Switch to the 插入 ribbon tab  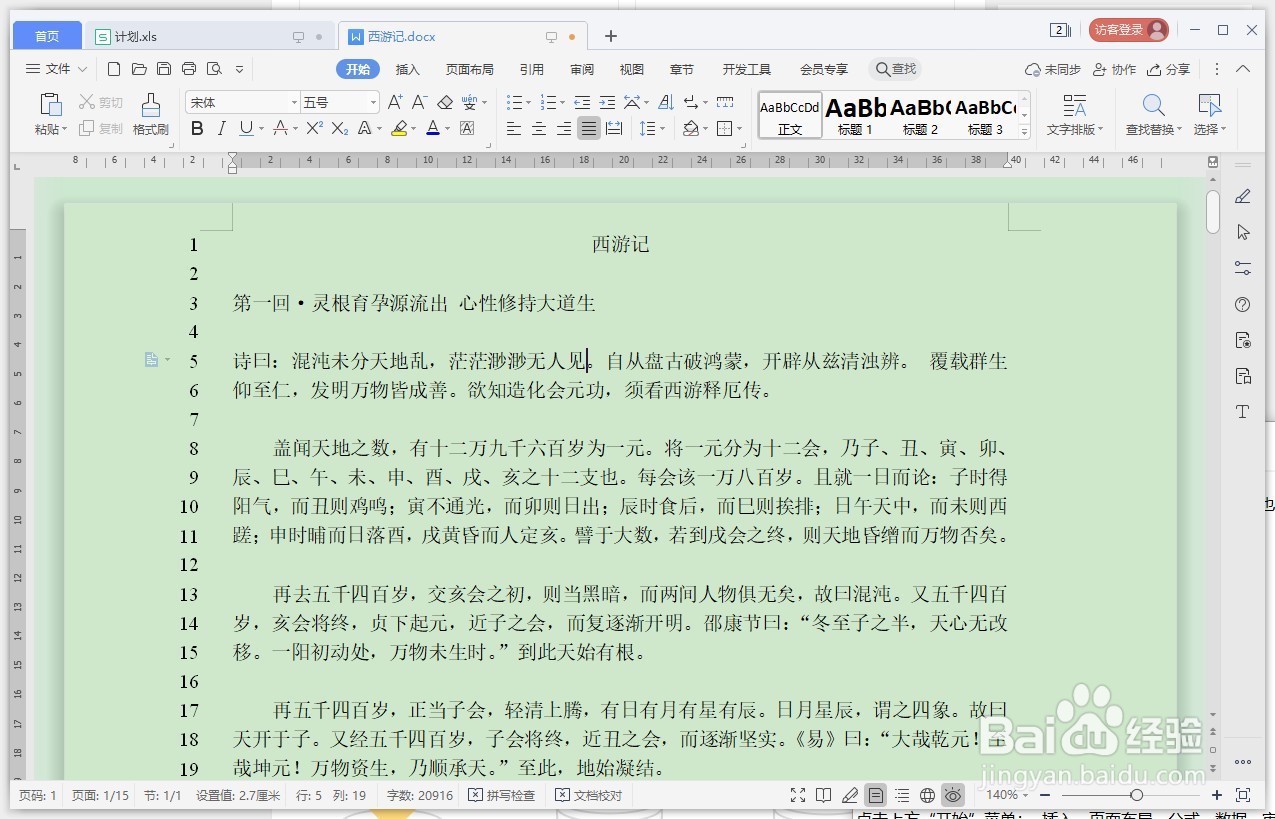[x=408, y=69]
